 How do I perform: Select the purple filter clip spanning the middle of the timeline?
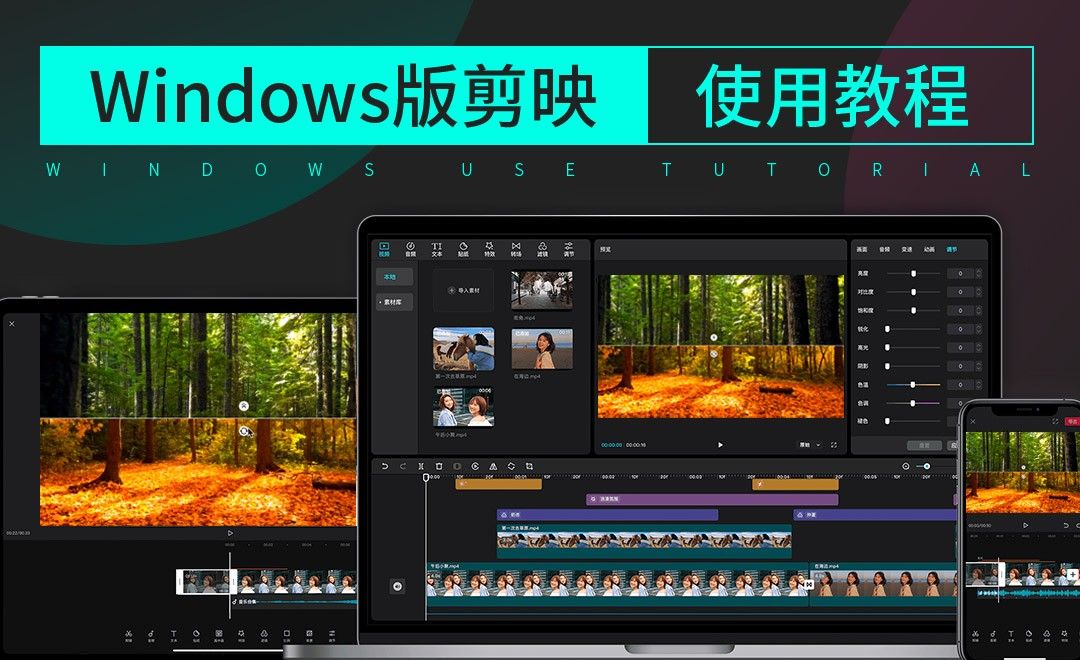point(712,499)
